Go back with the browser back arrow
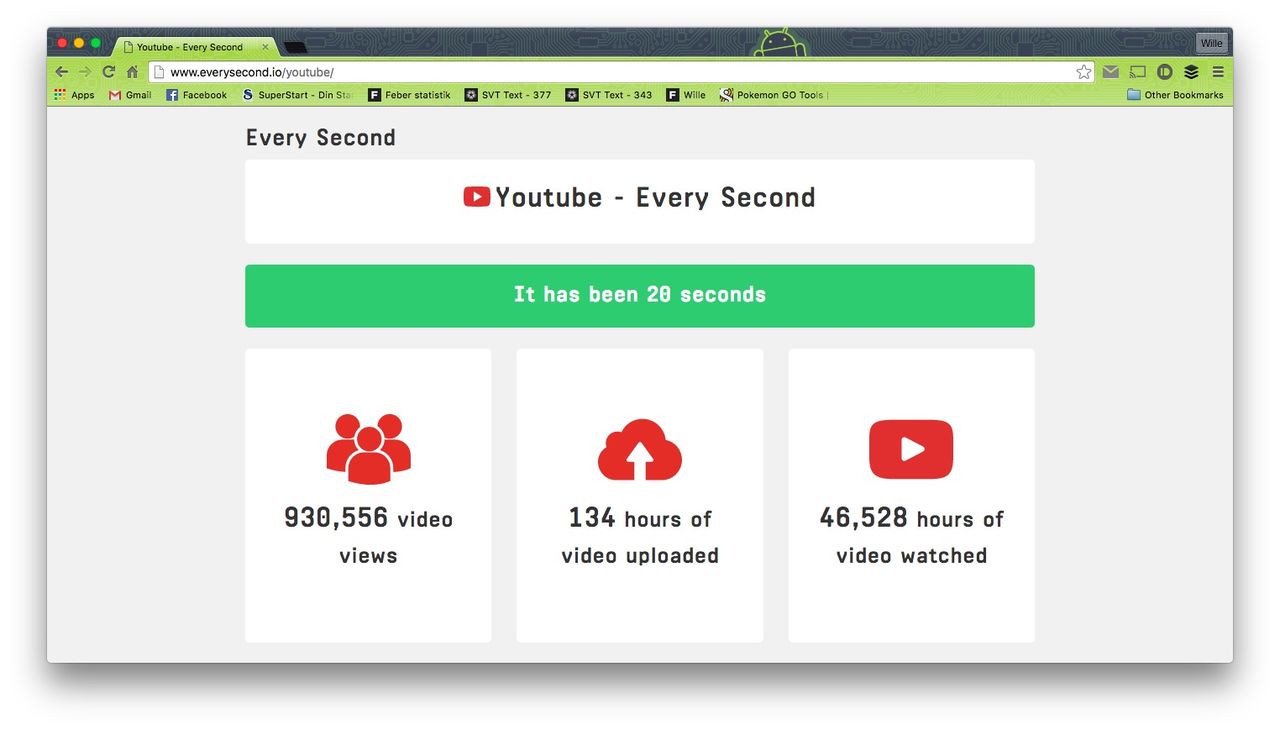 pyautogui.click(x=62, y=72)
